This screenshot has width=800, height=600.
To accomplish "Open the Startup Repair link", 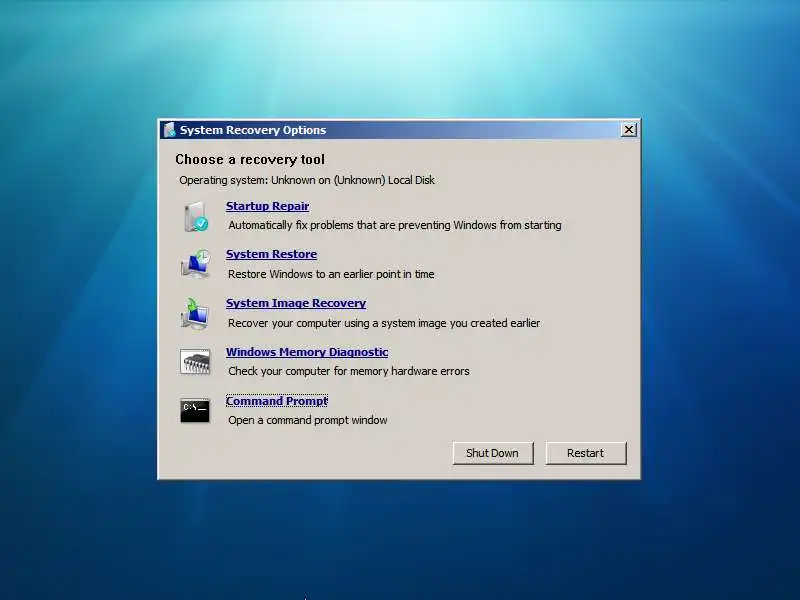I will pyautogui.click(x=267, y=206).
